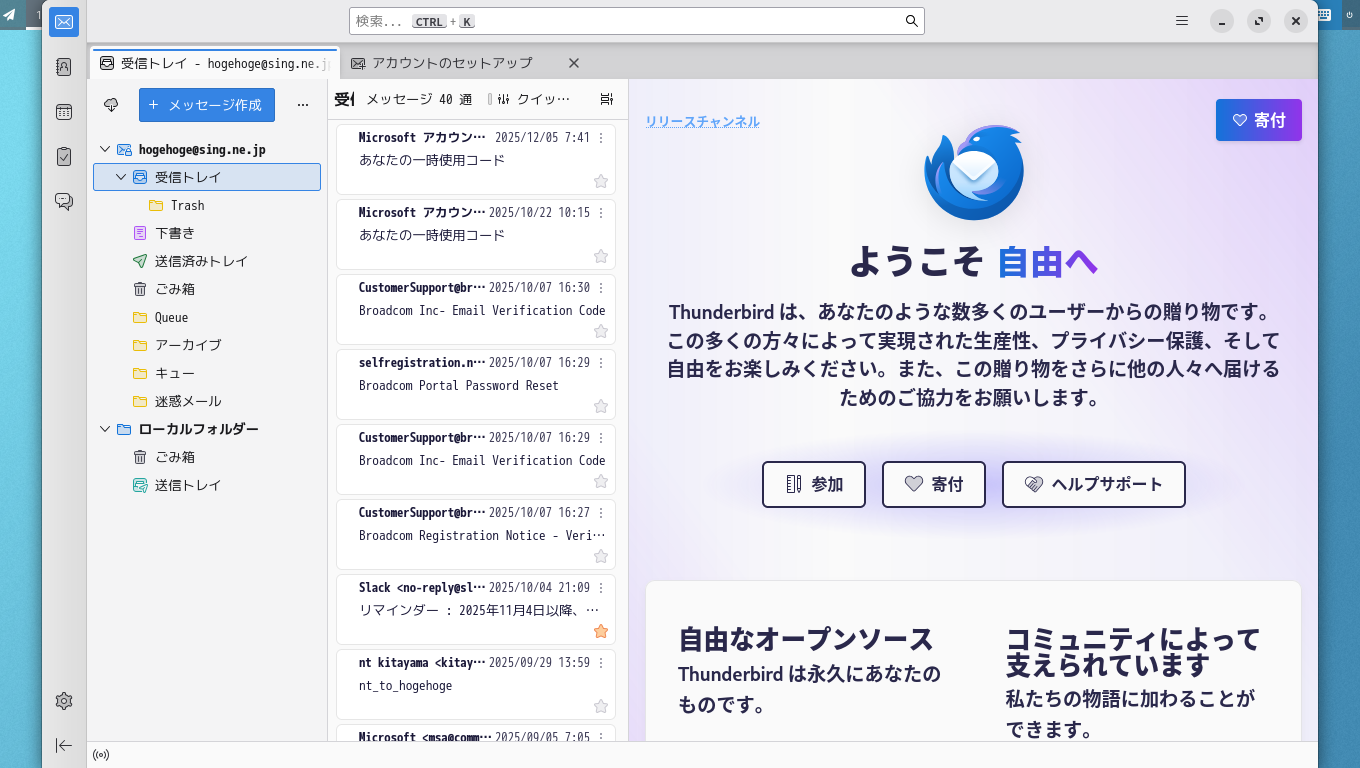The width and height of the screenshot is (1360, 768).
Task: Open the Calendar from the sidebar
Action: [64, 112]
